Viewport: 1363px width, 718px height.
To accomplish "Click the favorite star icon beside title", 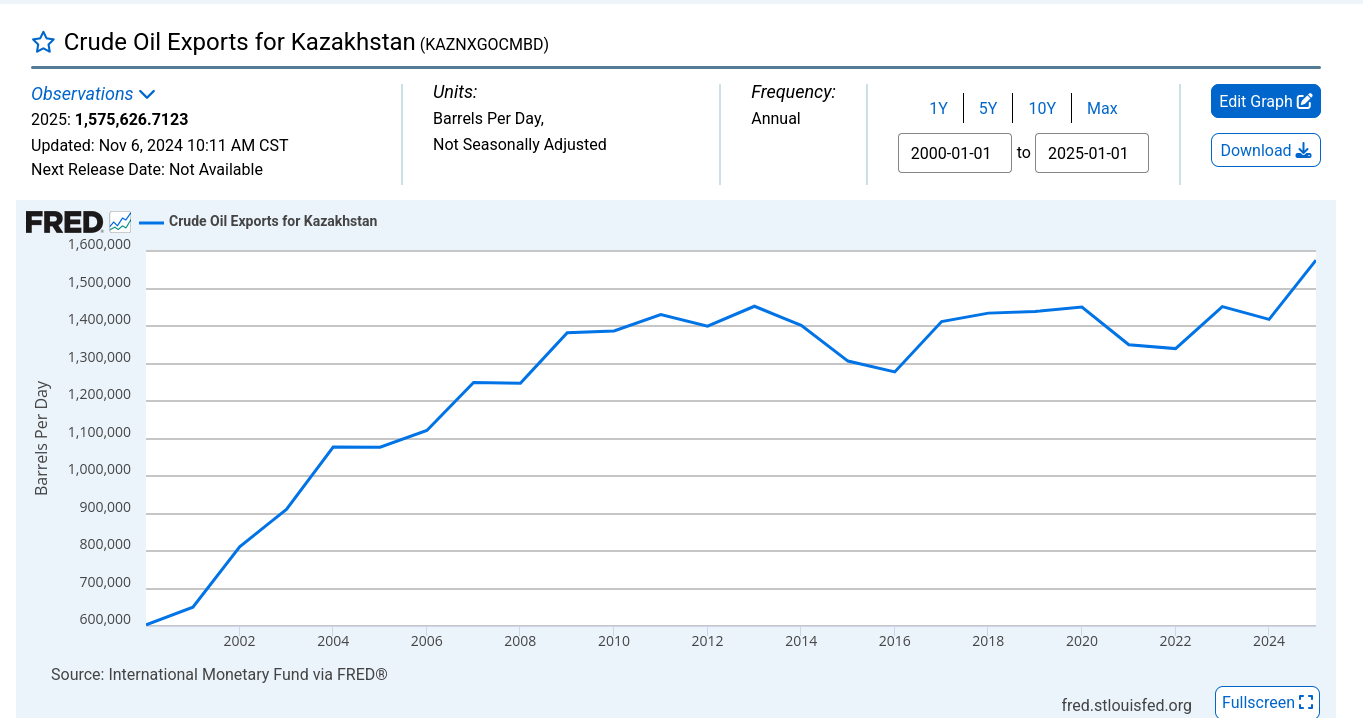I will [x=43, y=42].
